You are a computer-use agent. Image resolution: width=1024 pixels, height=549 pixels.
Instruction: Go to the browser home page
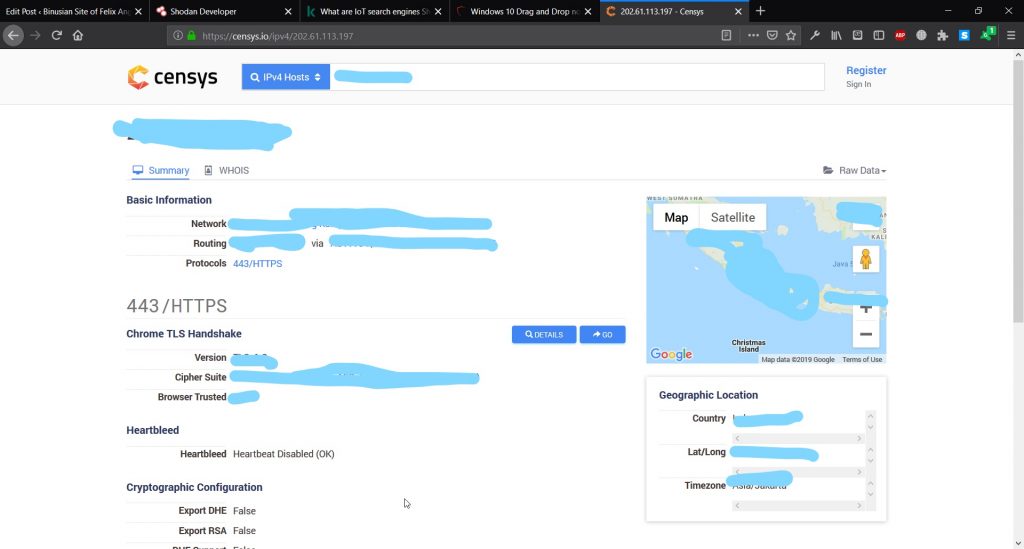pos(78,35)
